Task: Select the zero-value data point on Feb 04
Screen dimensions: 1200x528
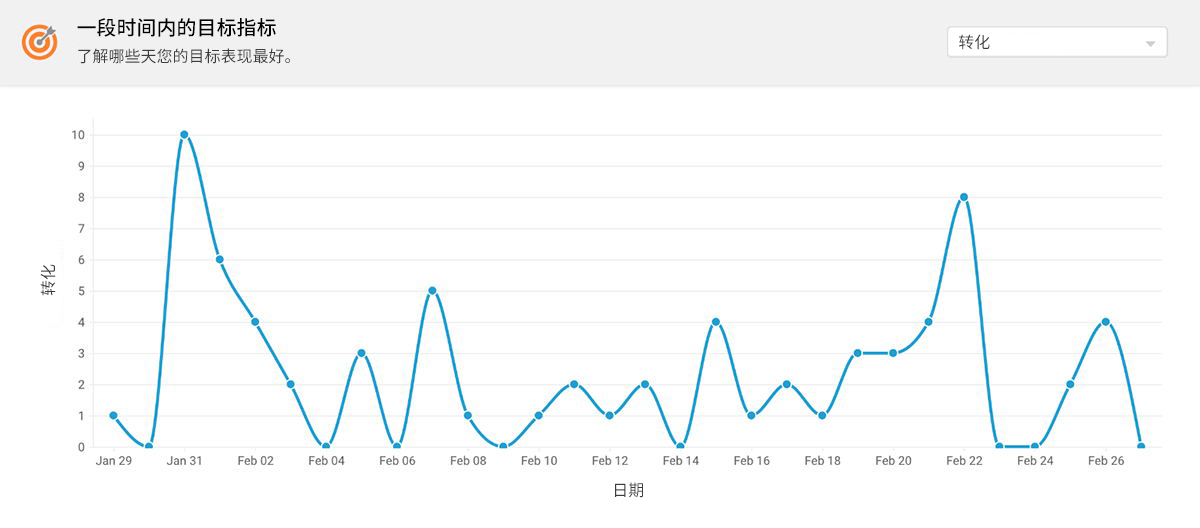Action: pos(326,447)
